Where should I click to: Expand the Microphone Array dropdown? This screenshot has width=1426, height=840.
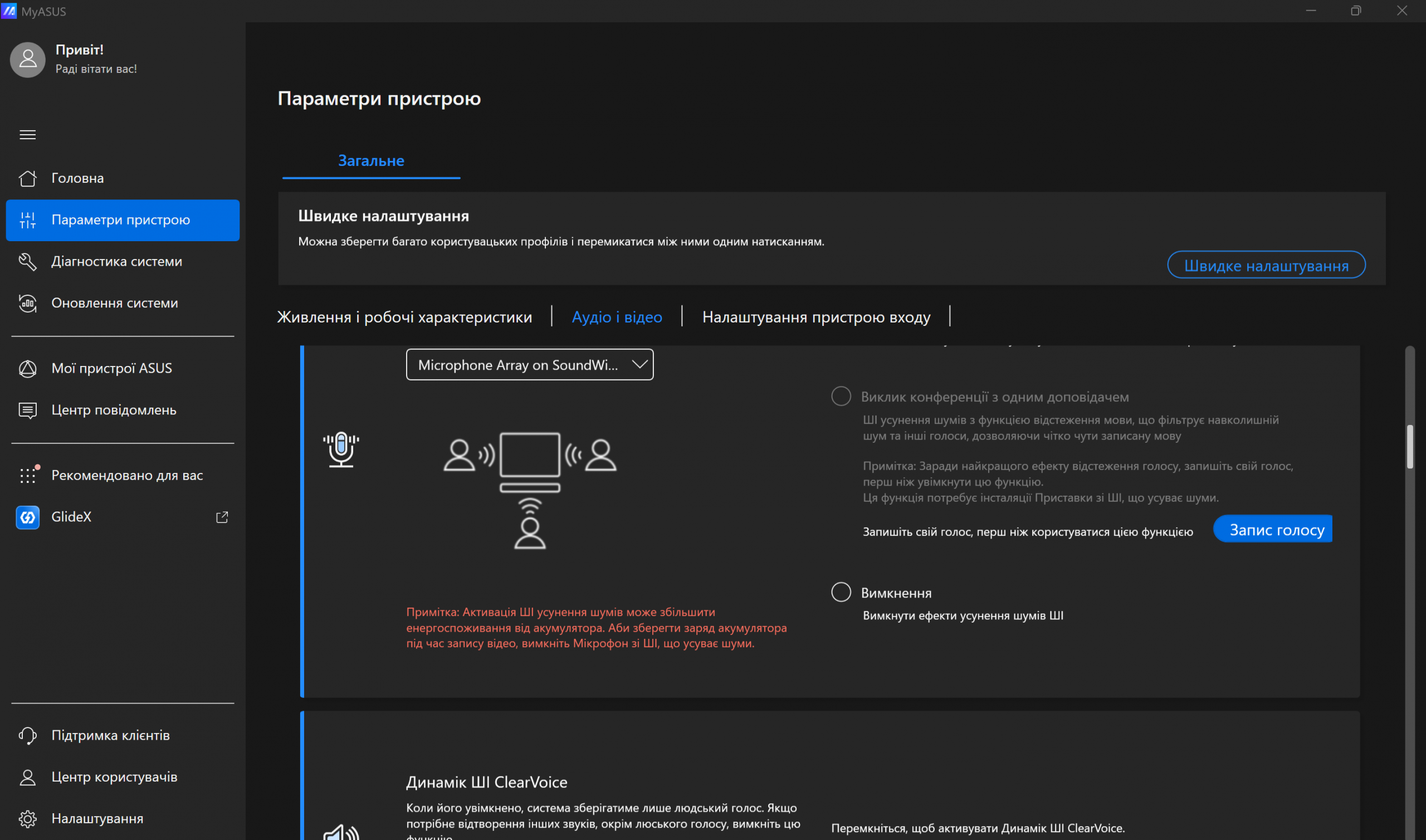tap(530, 364)
